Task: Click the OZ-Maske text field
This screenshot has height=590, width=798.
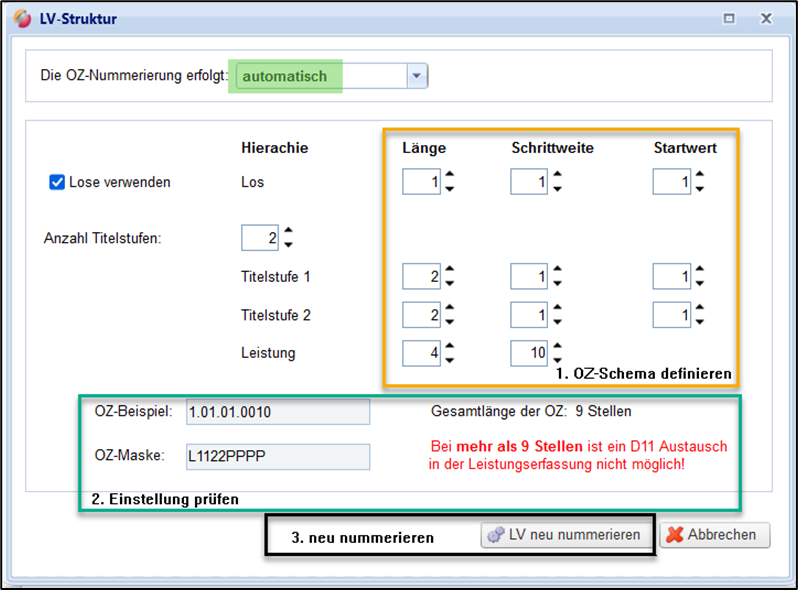Action: point(278,457)
